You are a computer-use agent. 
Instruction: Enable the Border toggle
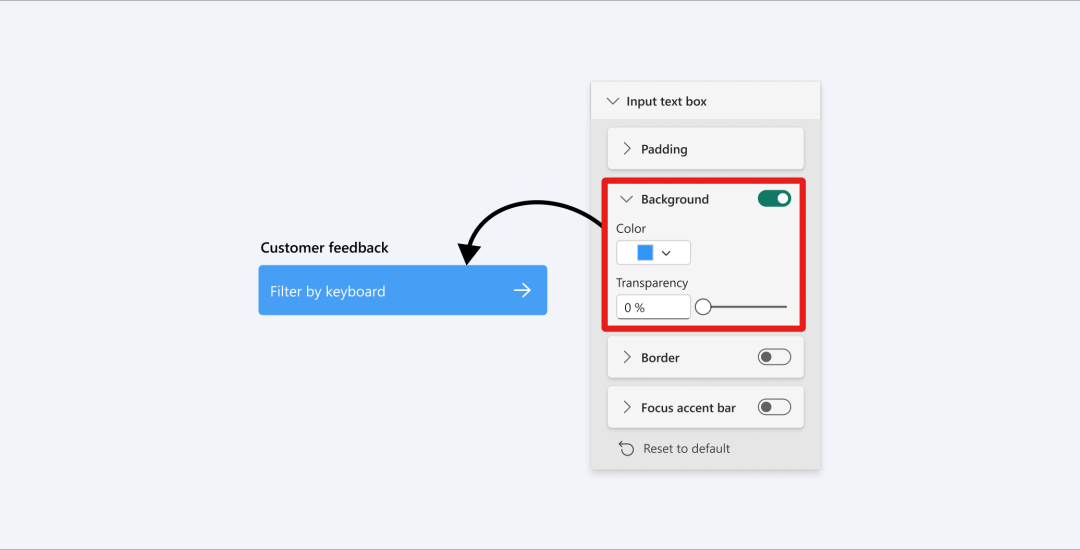[x=774, y=357]
